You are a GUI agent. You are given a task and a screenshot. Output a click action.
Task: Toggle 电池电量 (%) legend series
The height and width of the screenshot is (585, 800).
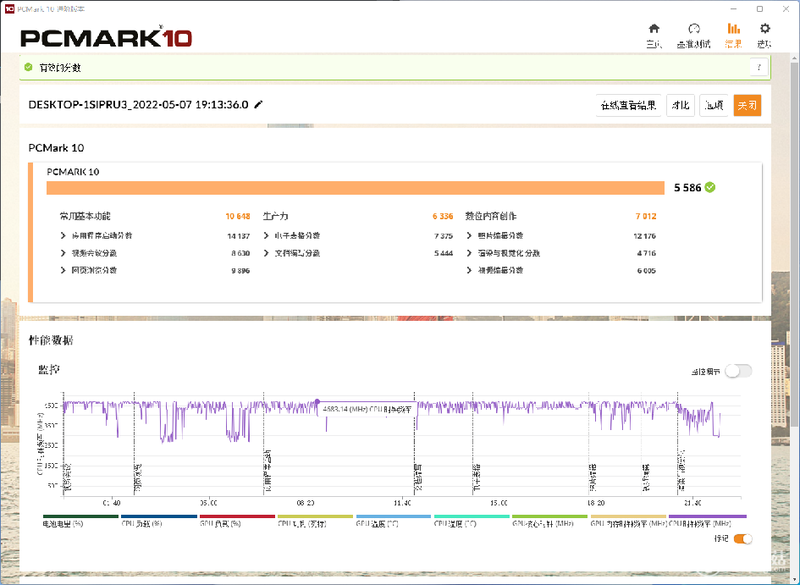81,521
